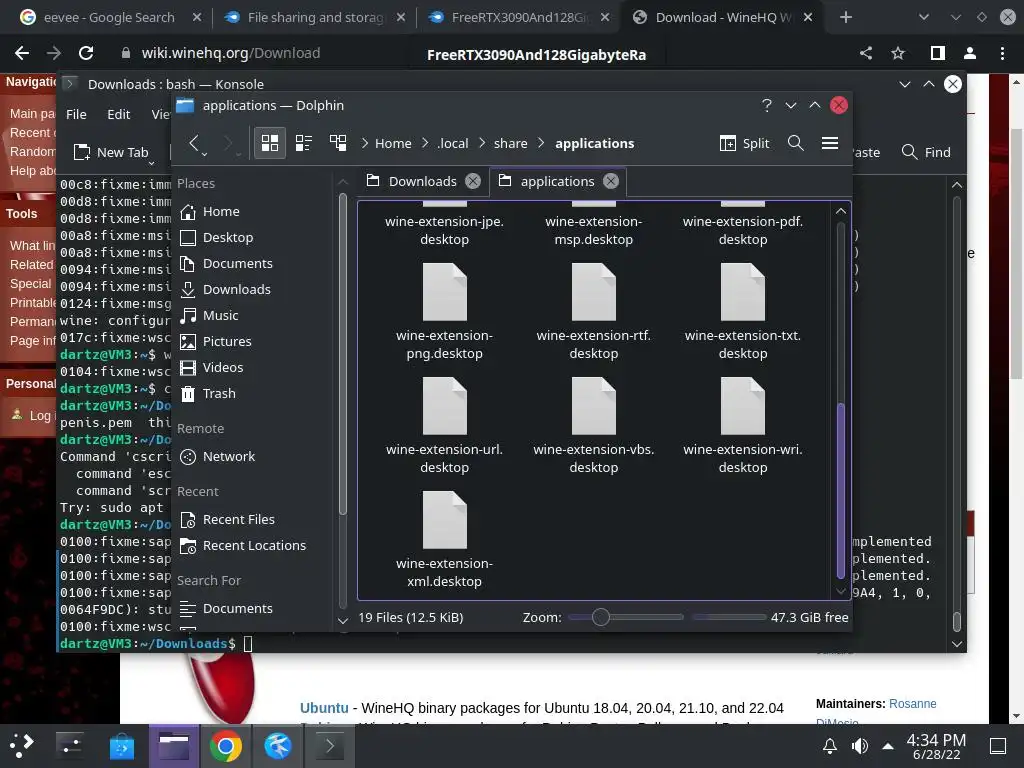Select wine-extension-rtf.desktop file icon
The height and width of the screenshot is (768, 1024).
(x=594, y=292)
